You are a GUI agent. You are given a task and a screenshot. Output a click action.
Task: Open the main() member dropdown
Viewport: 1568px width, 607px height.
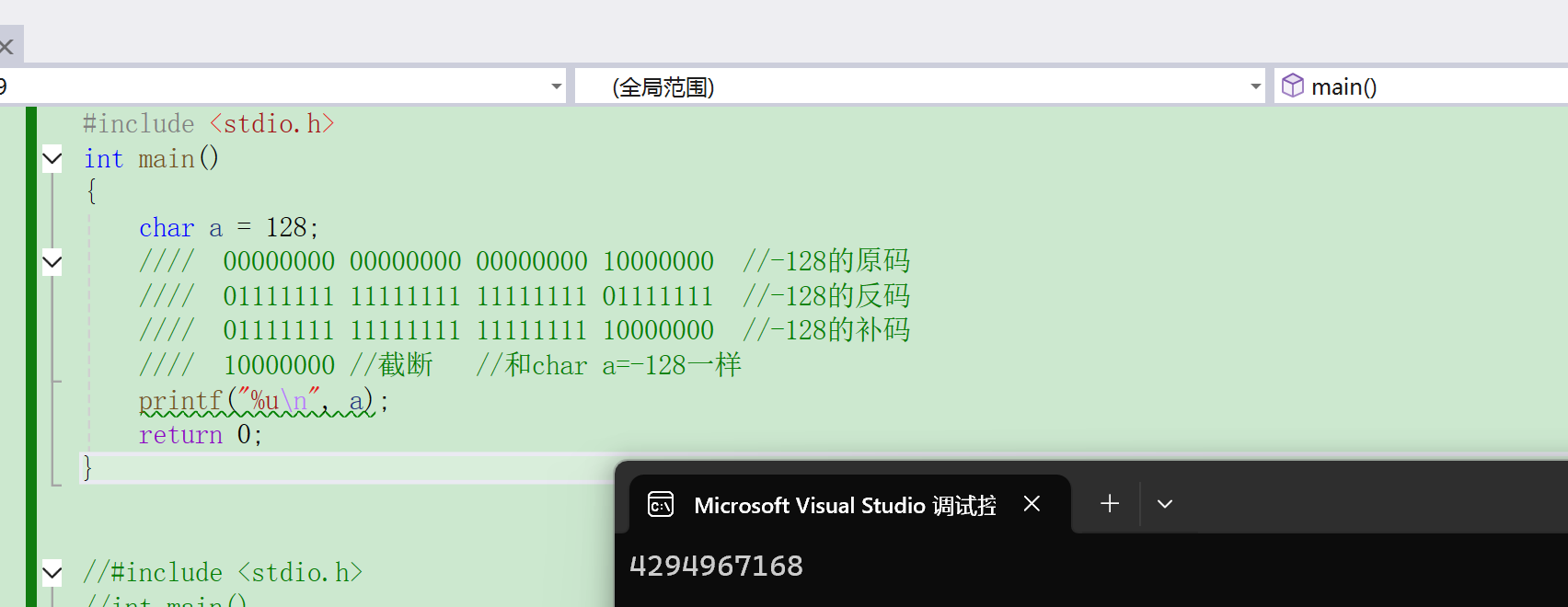(x=1422, y=86)
